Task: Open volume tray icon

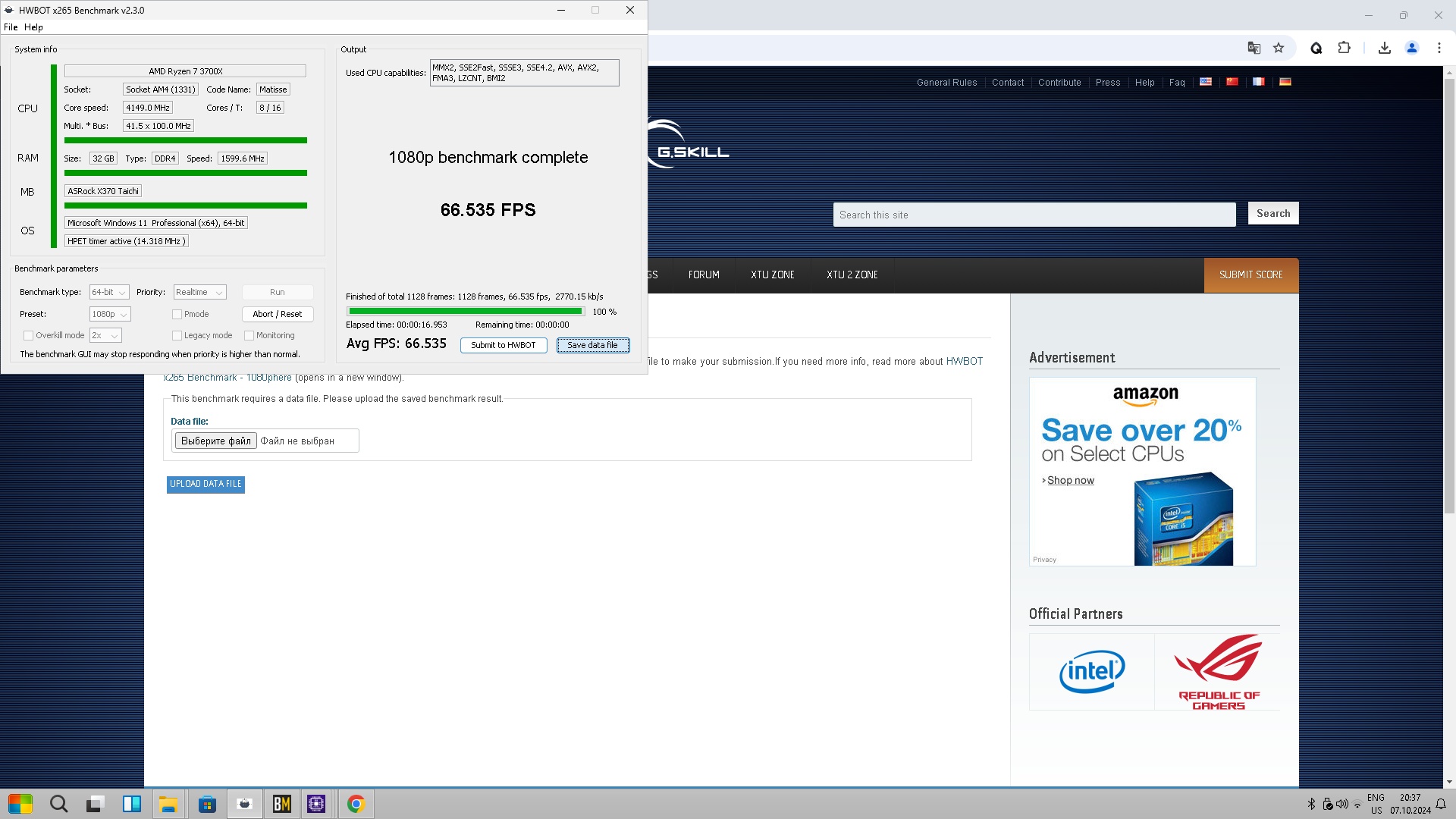Action: pyautogui.click(x=1342, y=804)
